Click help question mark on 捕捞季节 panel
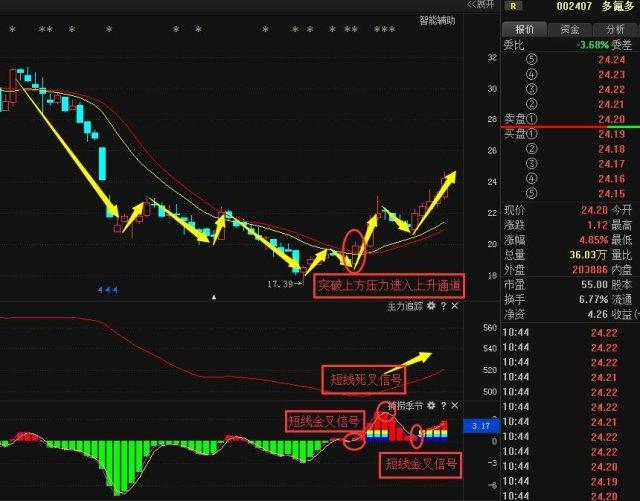640x501 pixels. pyautogui.click(x=443, y=406)
